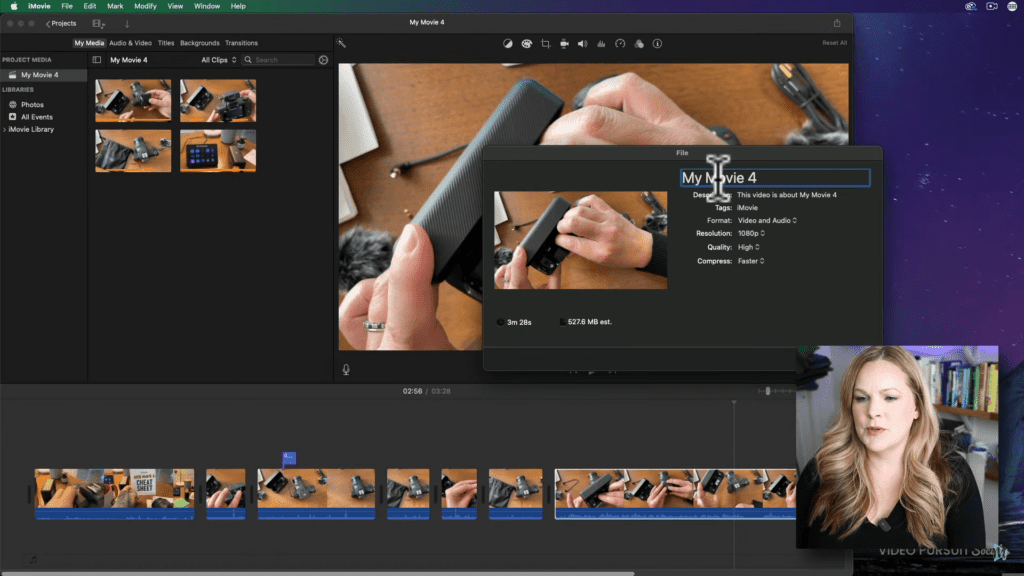
Task: Open the File menu
Action: coord(67,6)
